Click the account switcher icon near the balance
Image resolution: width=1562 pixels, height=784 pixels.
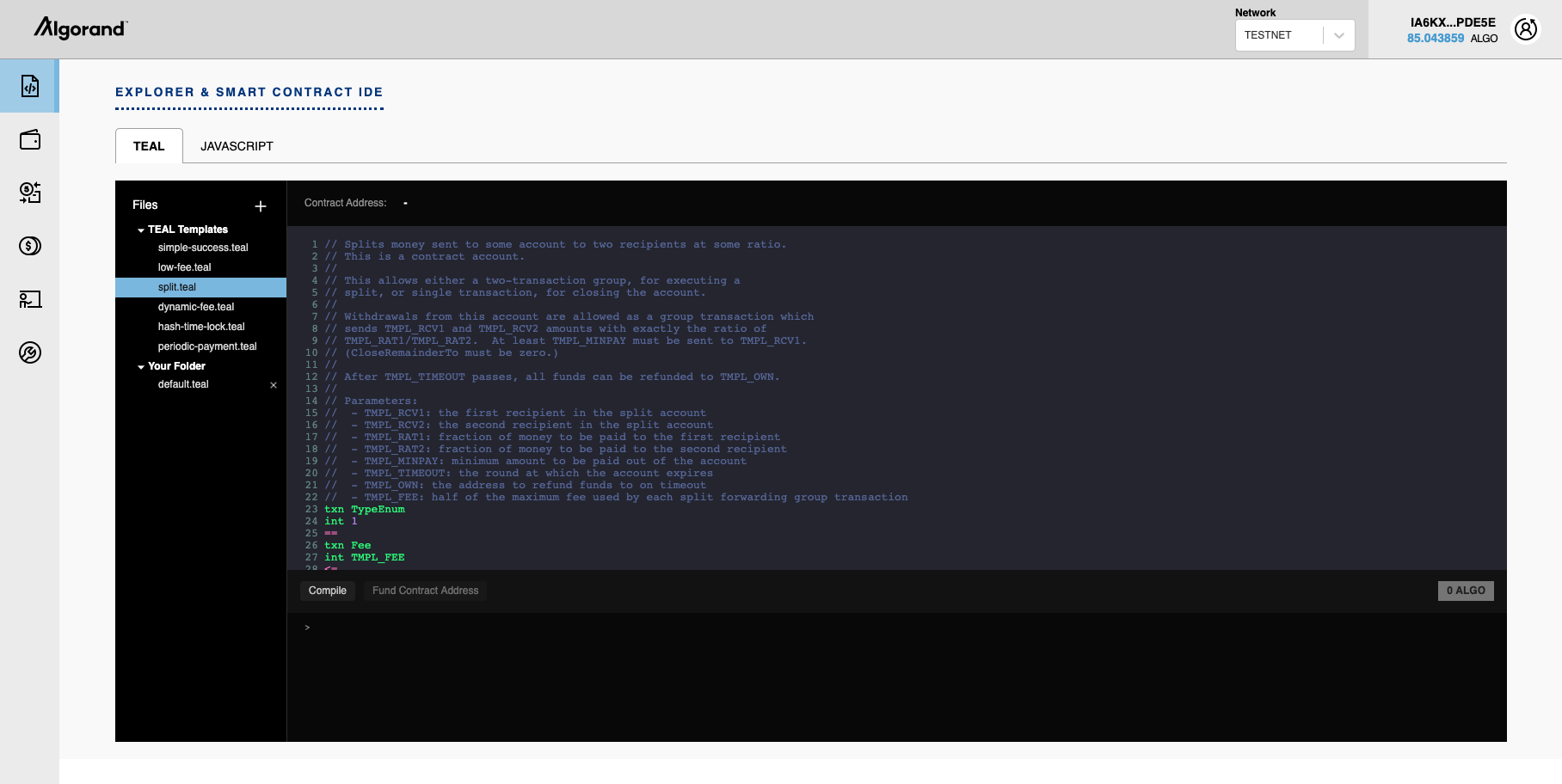pyautogui.click(x=1526, y=28)
